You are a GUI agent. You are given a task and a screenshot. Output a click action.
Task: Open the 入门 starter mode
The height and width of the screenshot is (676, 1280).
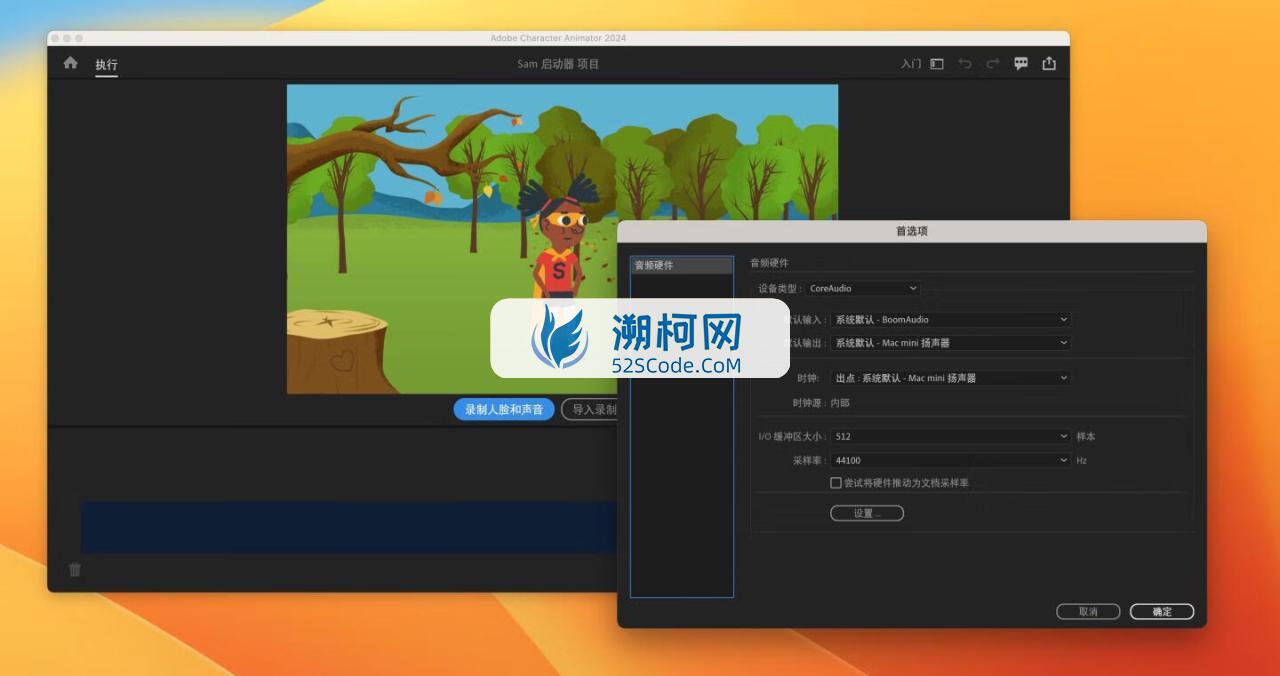point(910,64)
